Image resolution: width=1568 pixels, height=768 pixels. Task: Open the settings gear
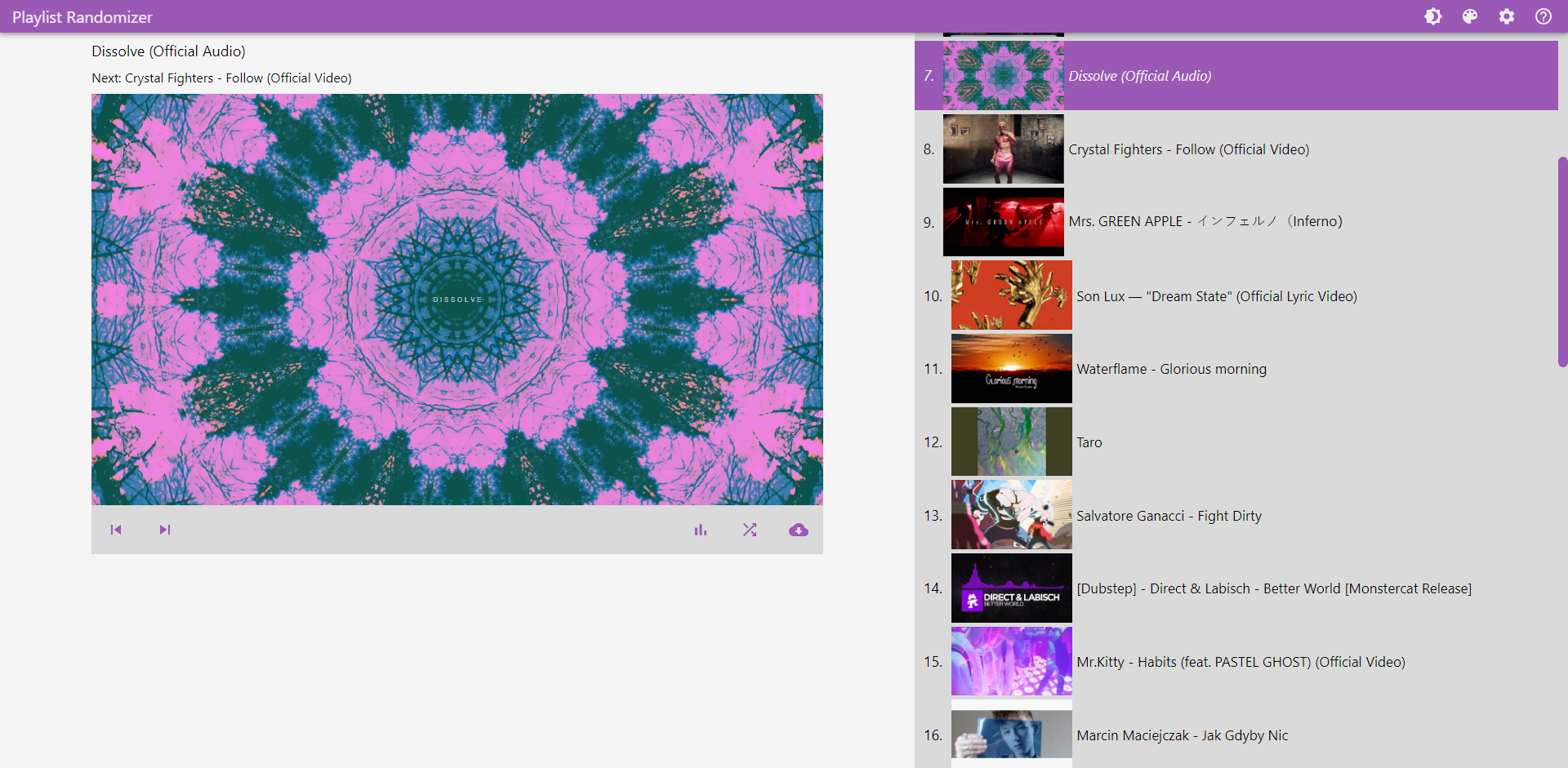click(1507, 16)
